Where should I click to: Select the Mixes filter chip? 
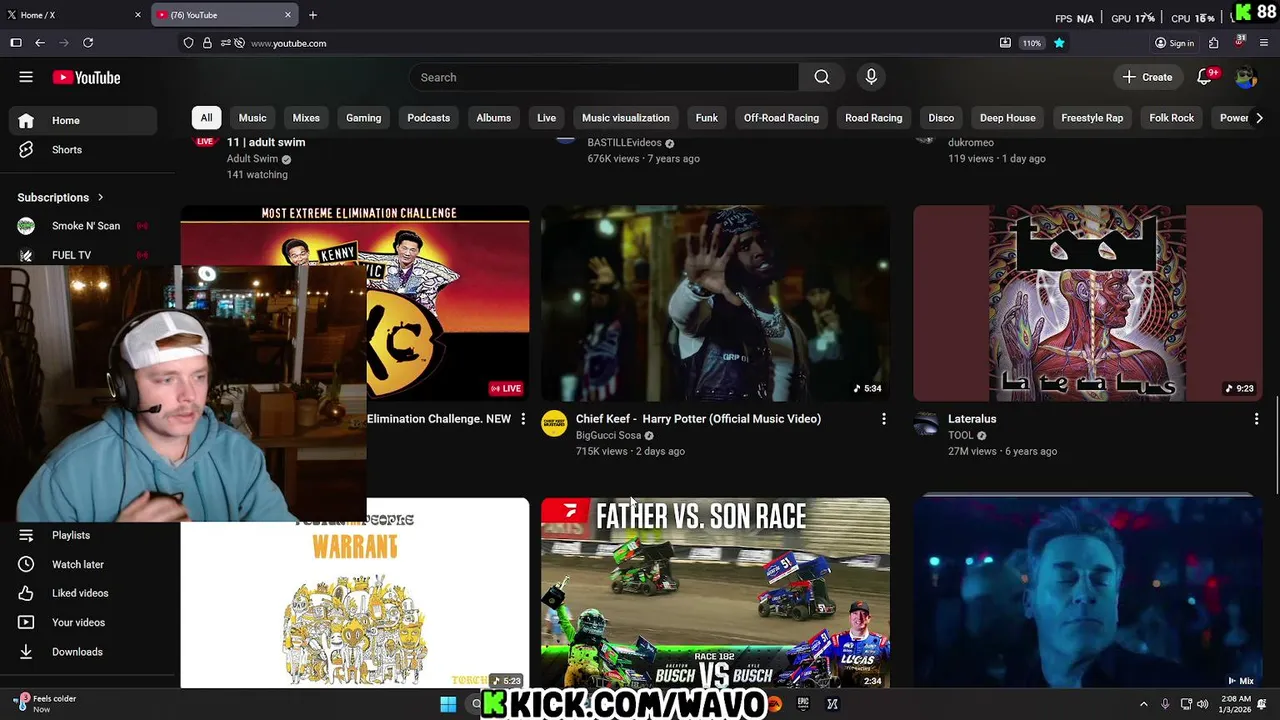coord(306,118)
